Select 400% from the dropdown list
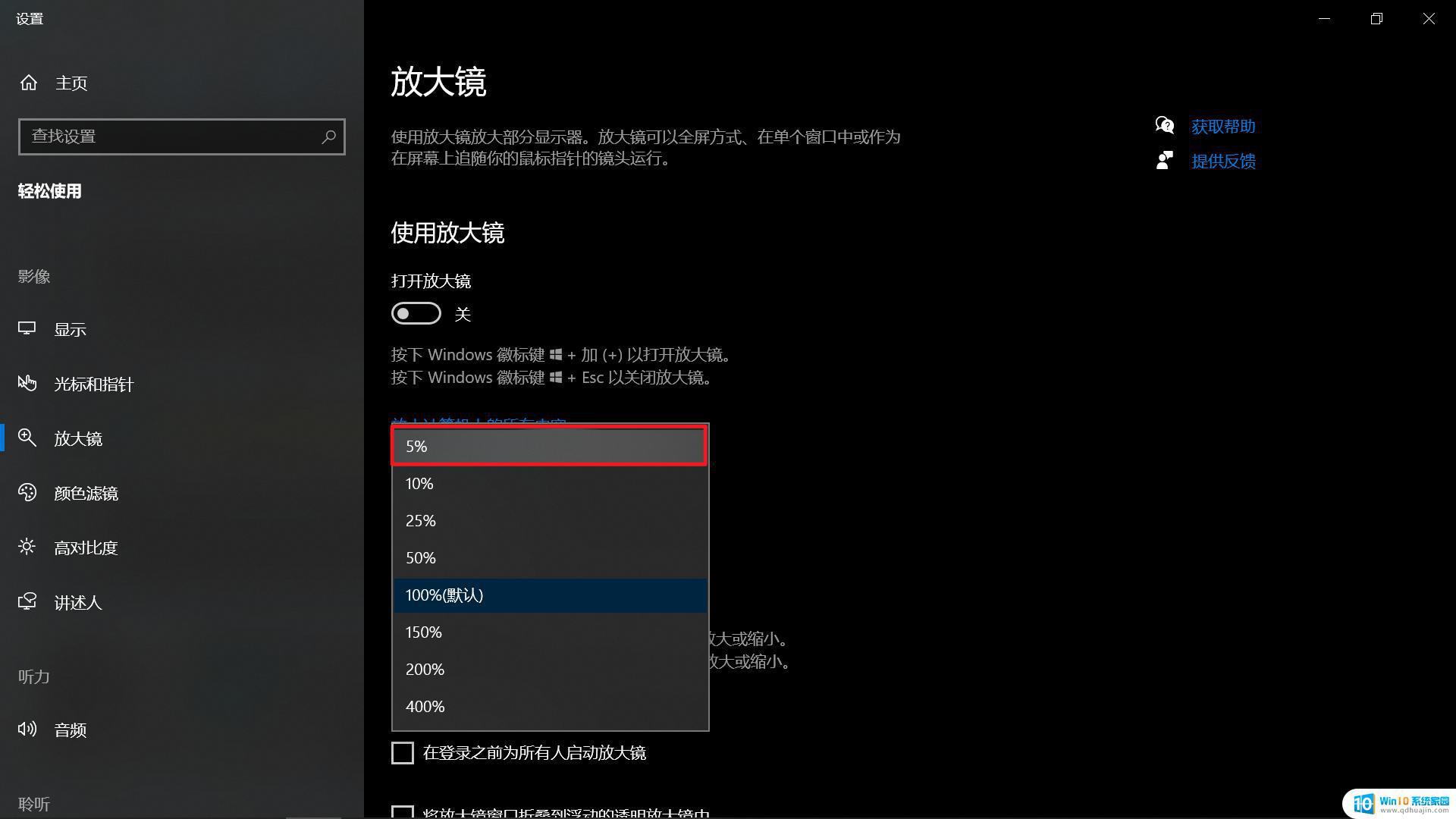This screenshot has width=1456, height=819. (x=550, y=707)
